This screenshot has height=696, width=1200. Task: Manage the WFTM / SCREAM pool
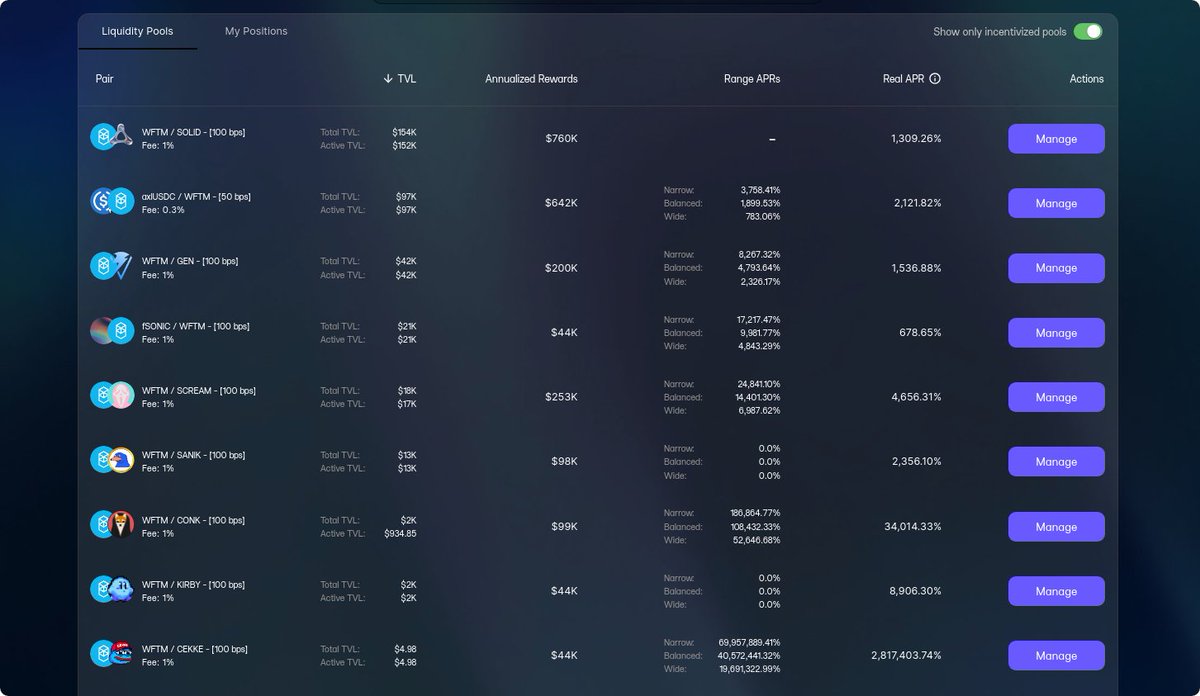coord(1056,397)
